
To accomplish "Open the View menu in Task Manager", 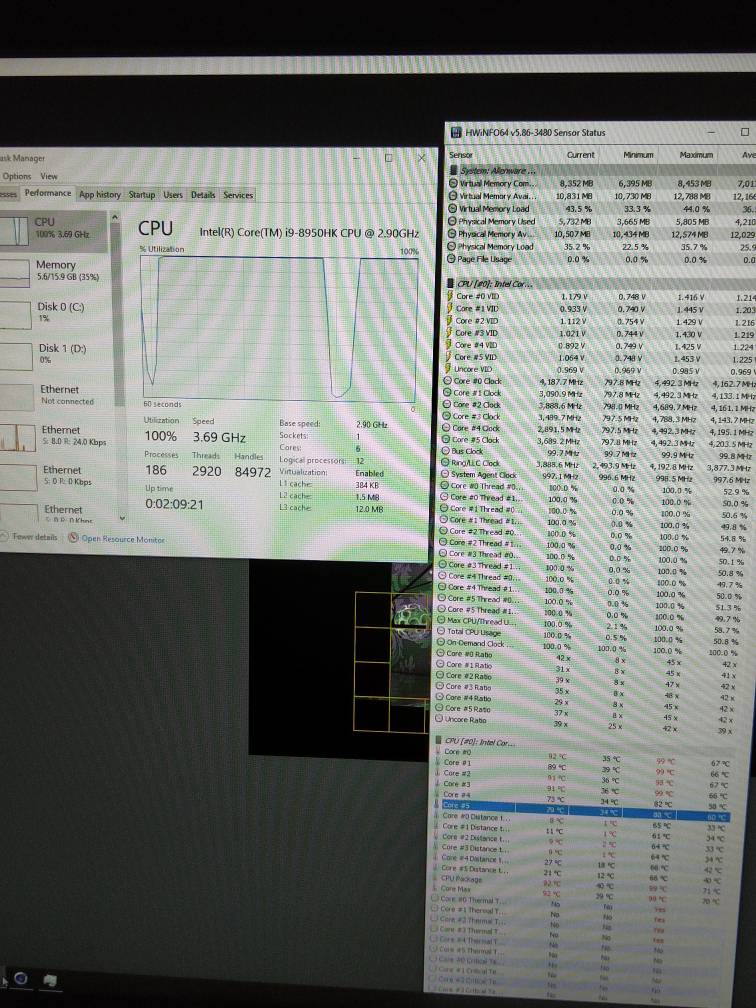I will click(49, 176).
